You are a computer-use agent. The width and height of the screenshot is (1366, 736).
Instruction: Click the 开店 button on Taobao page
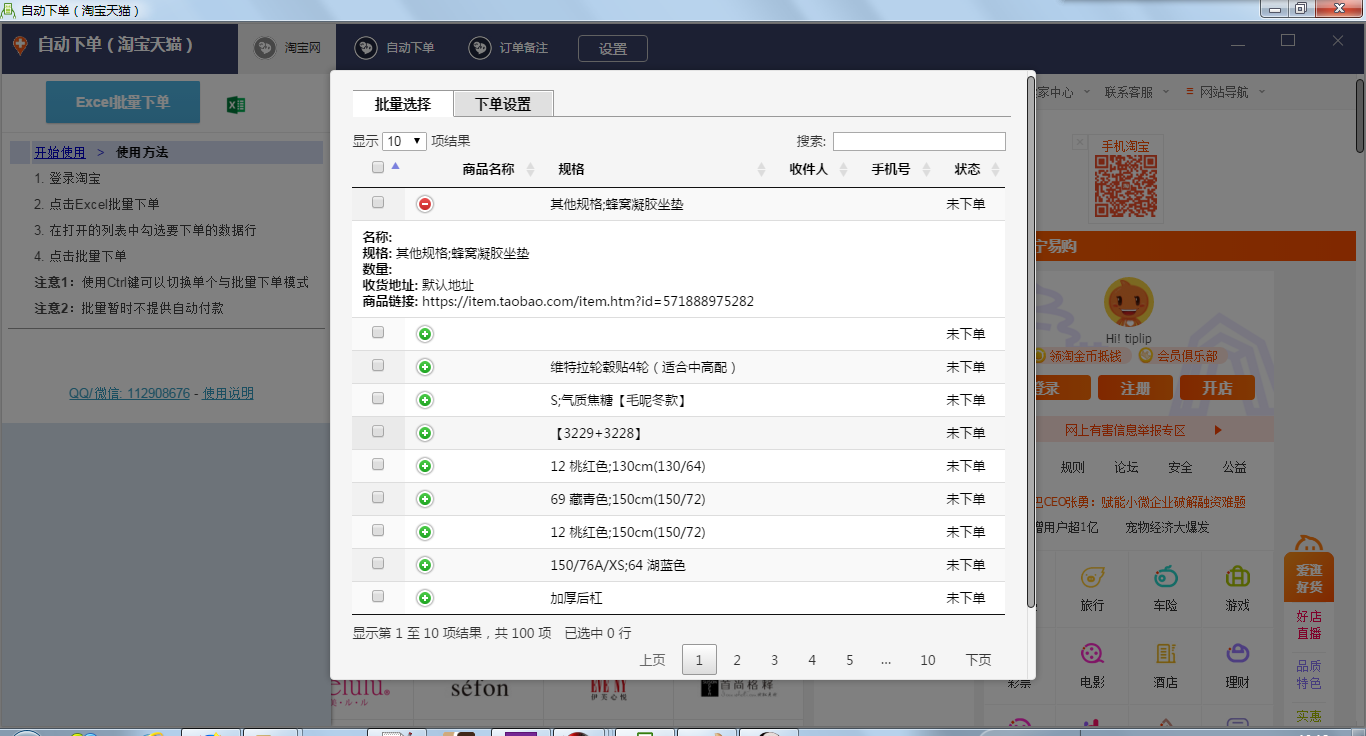click(x=1217, y=388)
